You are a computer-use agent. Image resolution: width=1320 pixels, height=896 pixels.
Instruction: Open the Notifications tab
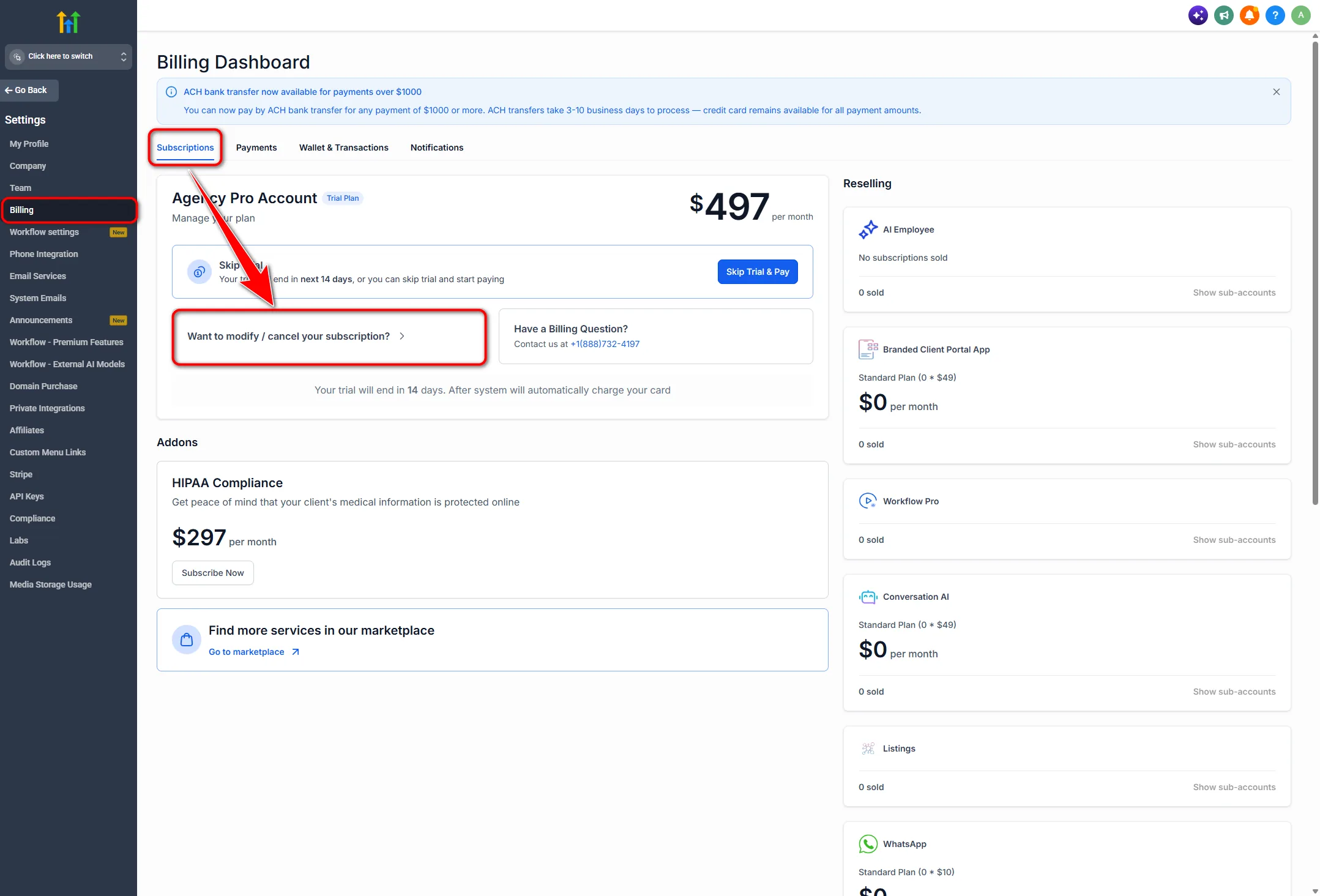[437, 147]
